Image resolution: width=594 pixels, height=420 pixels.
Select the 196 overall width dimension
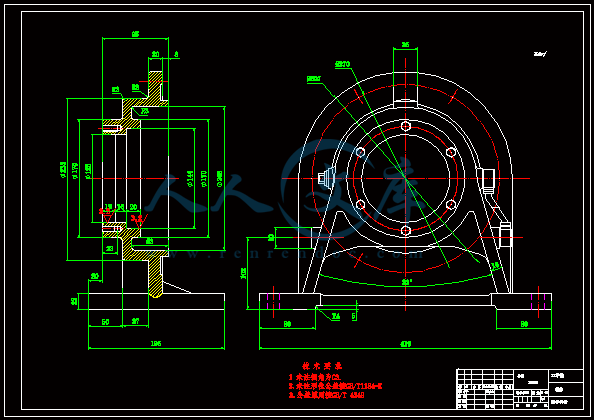click(156, 343)
